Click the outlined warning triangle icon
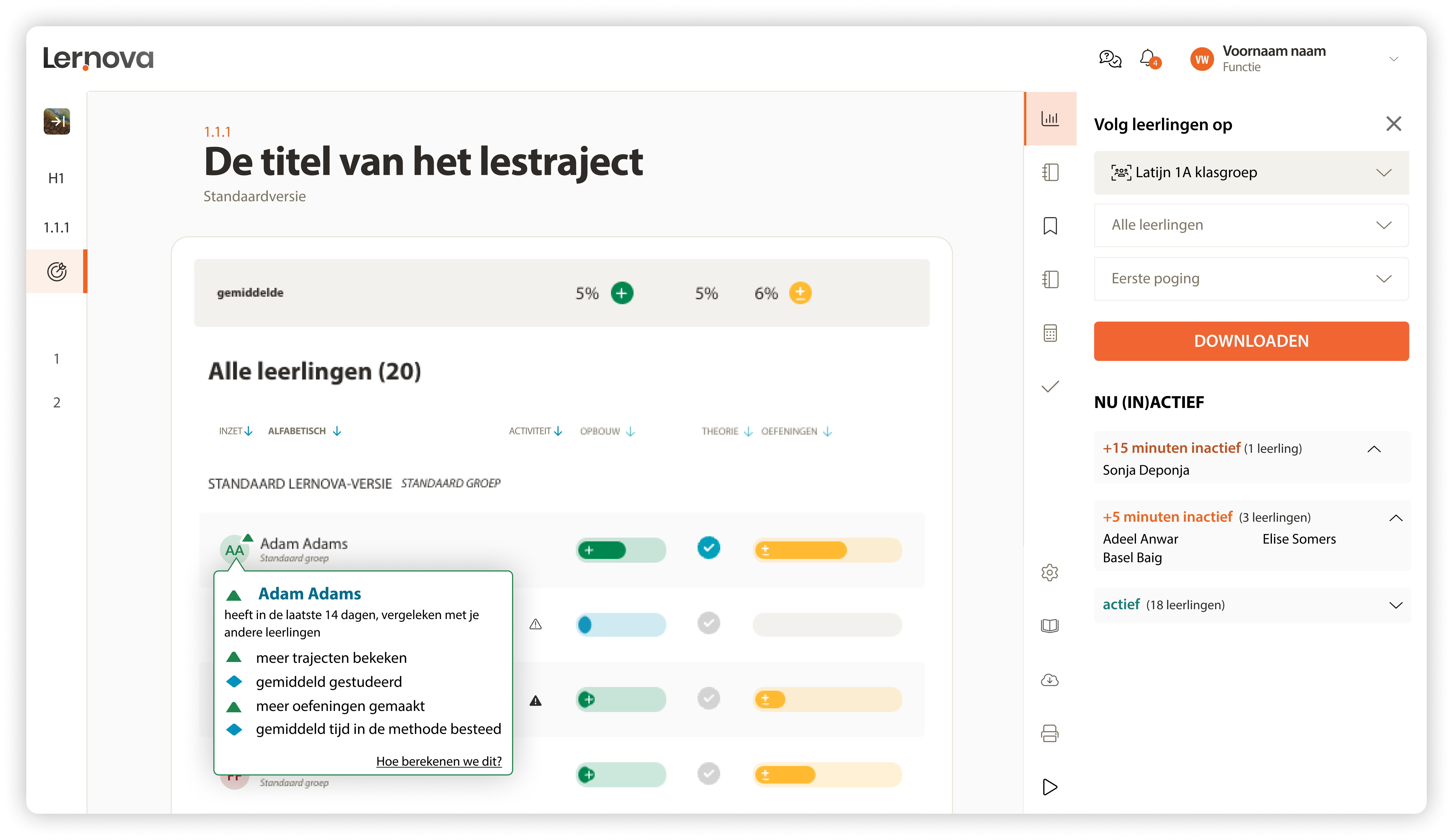 (x=536, y=624)
